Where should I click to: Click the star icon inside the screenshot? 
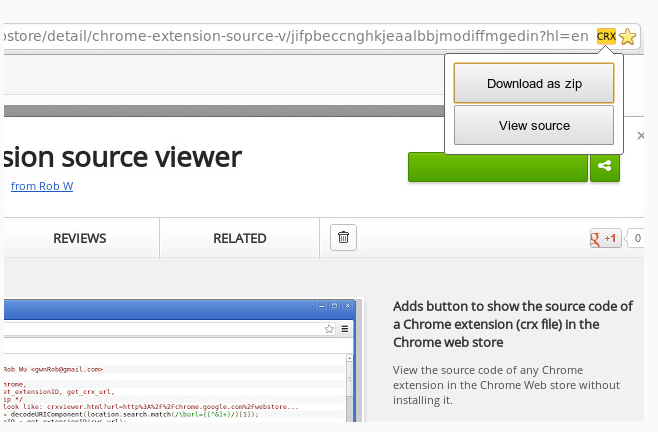(329, 329)
